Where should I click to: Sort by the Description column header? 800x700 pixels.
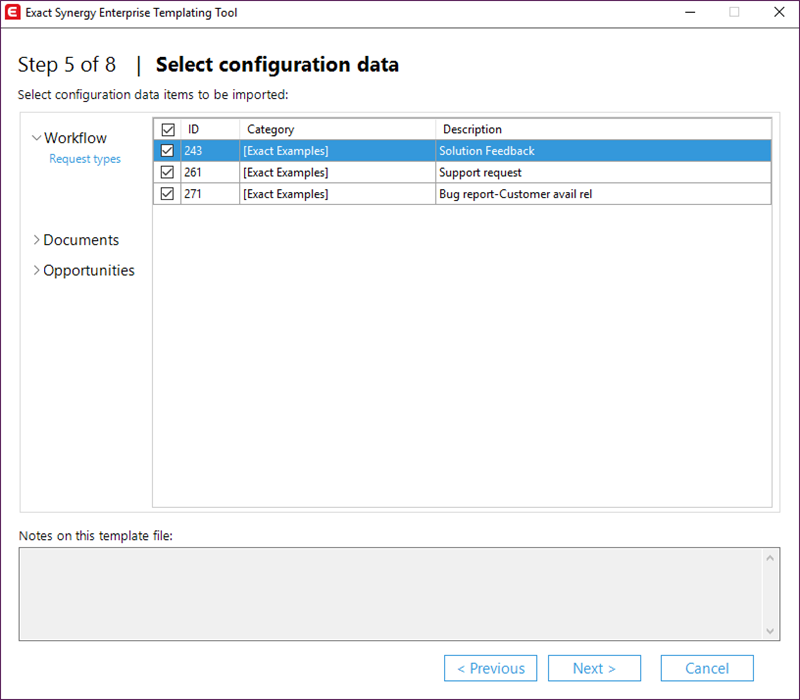point(604,129)
